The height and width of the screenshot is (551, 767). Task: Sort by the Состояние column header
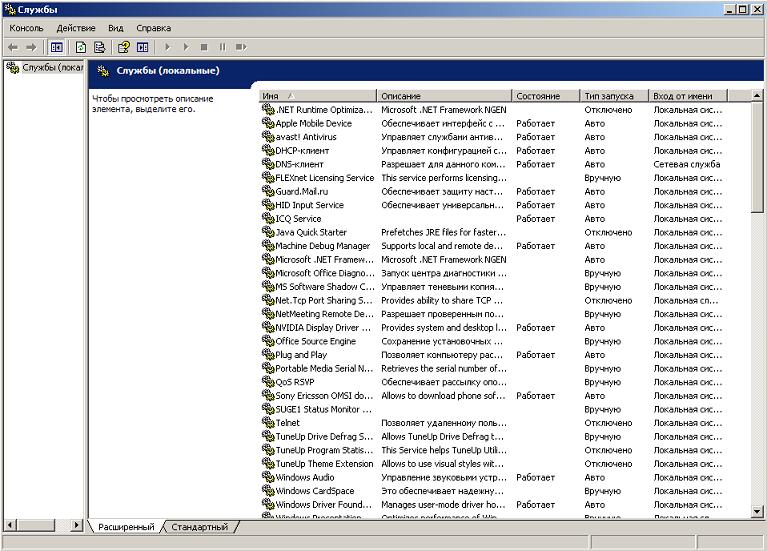click(544, 96)
